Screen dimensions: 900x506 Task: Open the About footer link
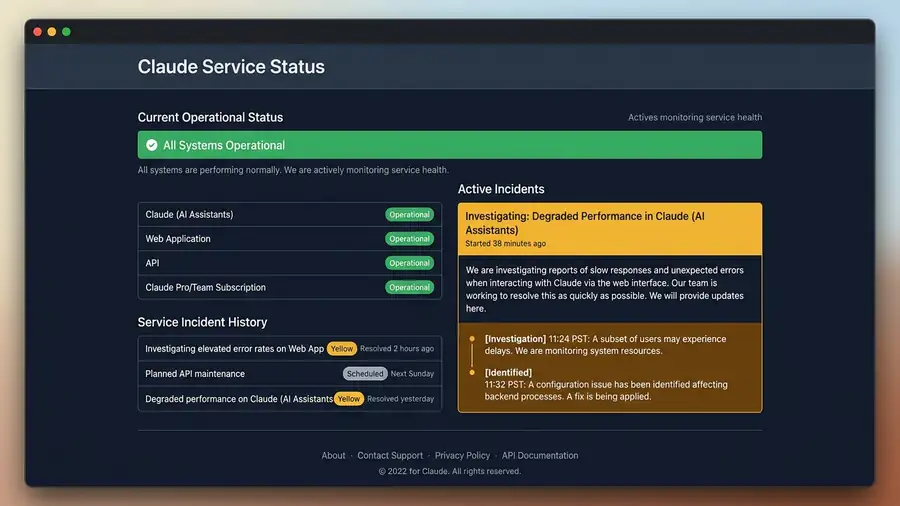333,456
